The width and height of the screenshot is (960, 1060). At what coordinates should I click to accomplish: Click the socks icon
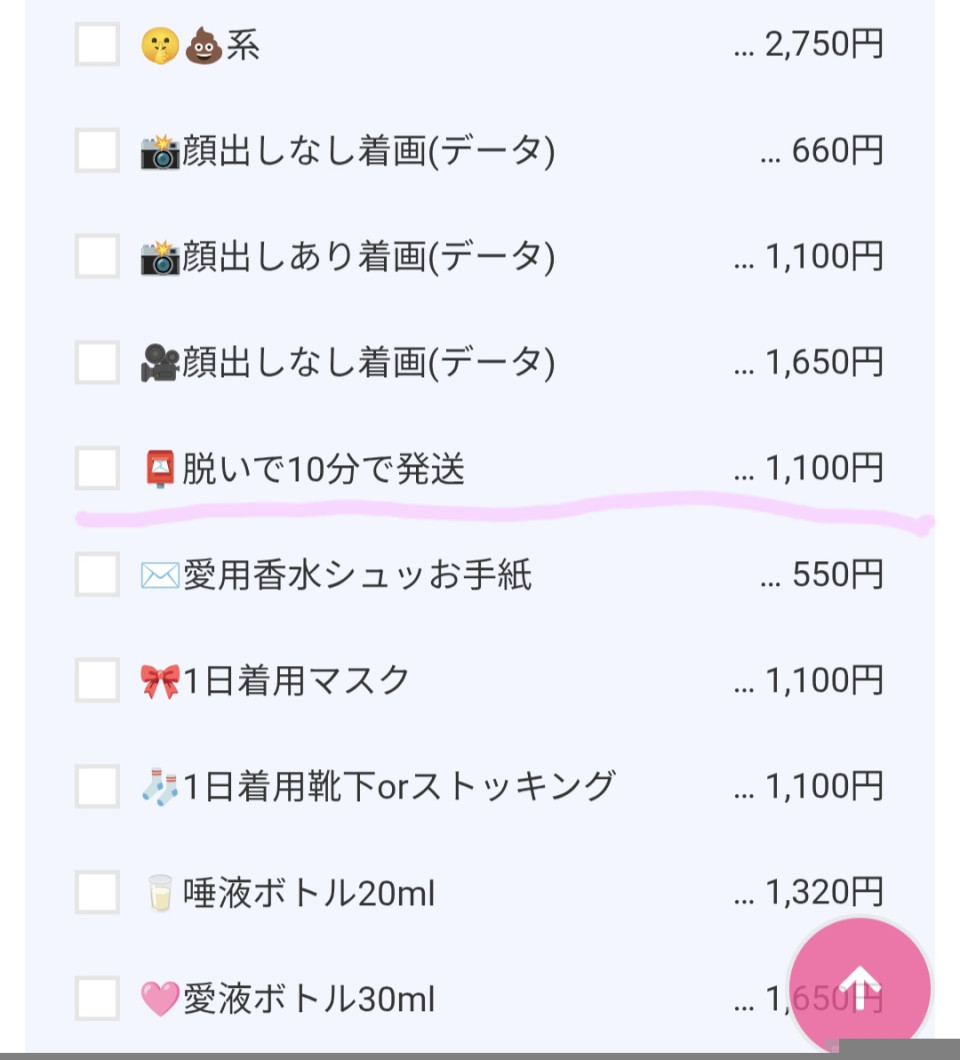(x=160, y=787)
